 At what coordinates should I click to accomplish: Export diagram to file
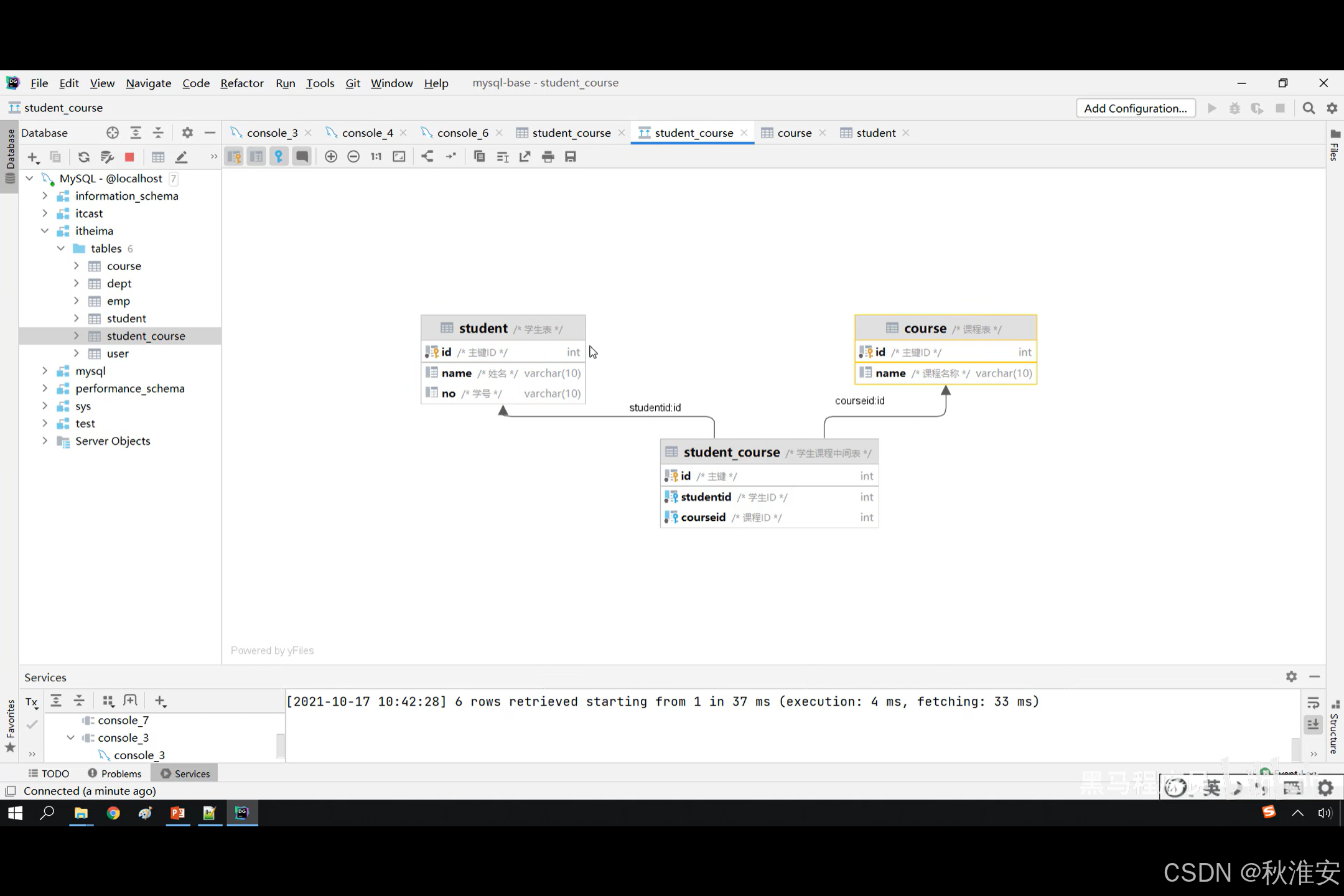pyautogui.click(x=525, y=157)
